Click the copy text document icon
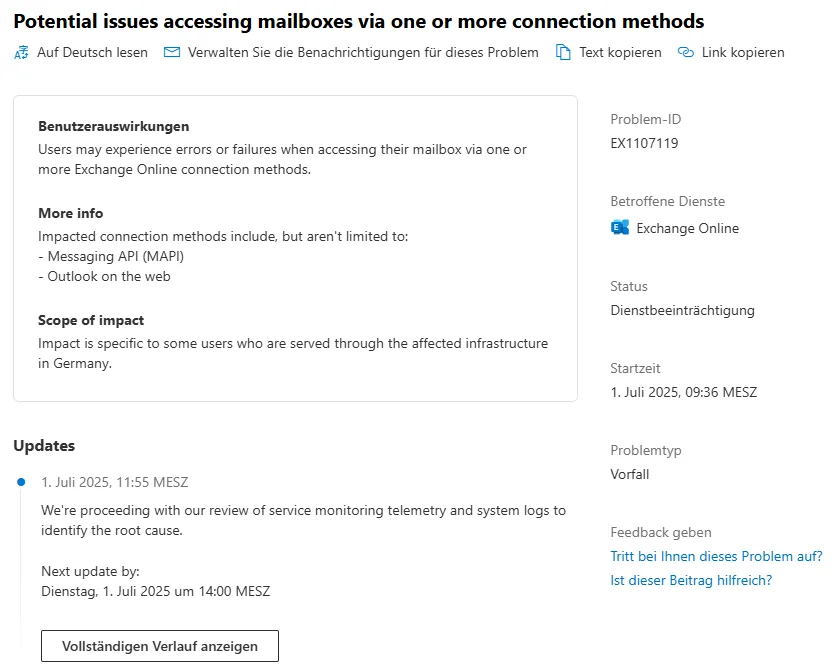This screenshot has width=840, height=667. (x=563, y=52)
